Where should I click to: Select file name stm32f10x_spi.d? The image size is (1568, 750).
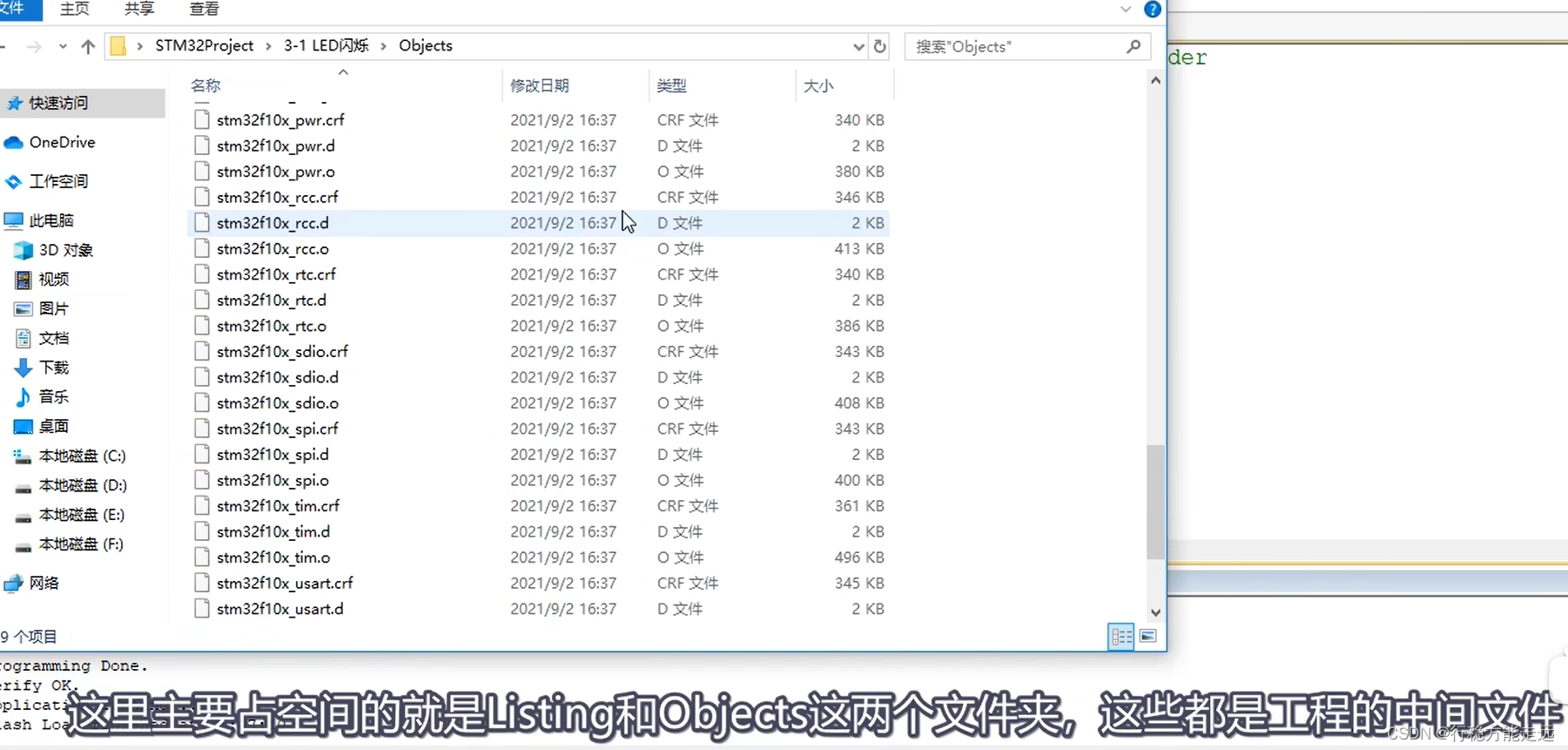[273, 454]
